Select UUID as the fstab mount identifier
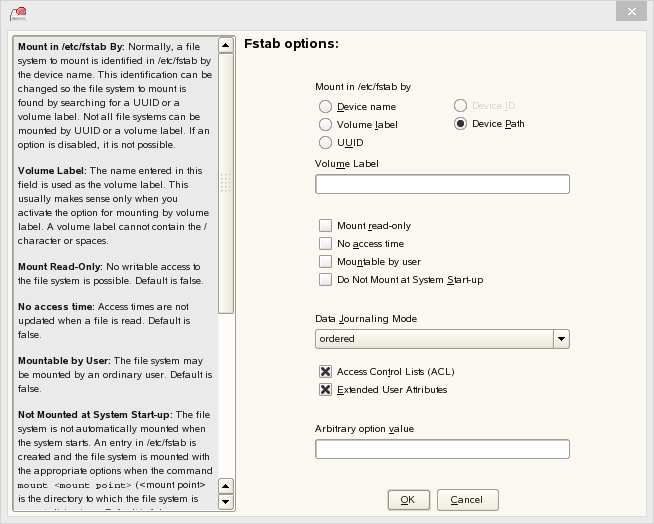Viewport: 654px width, 524px height. coord(325,143)
